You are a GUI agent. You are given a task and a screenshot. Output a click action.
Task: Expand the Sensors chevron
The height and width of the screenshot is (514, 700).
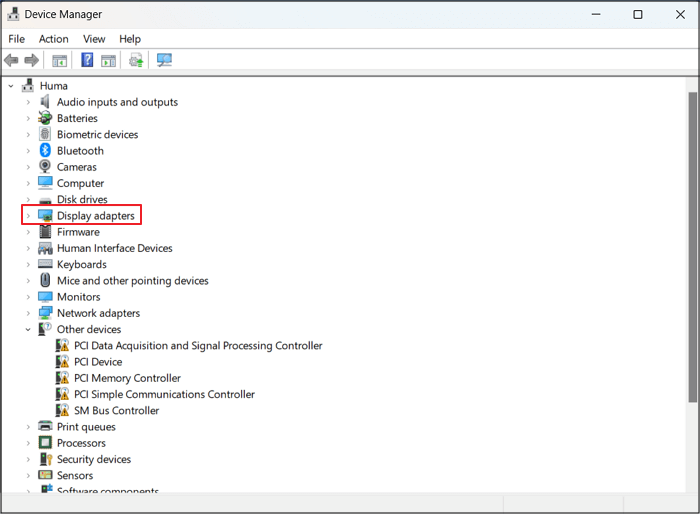(x=28, y=475)
